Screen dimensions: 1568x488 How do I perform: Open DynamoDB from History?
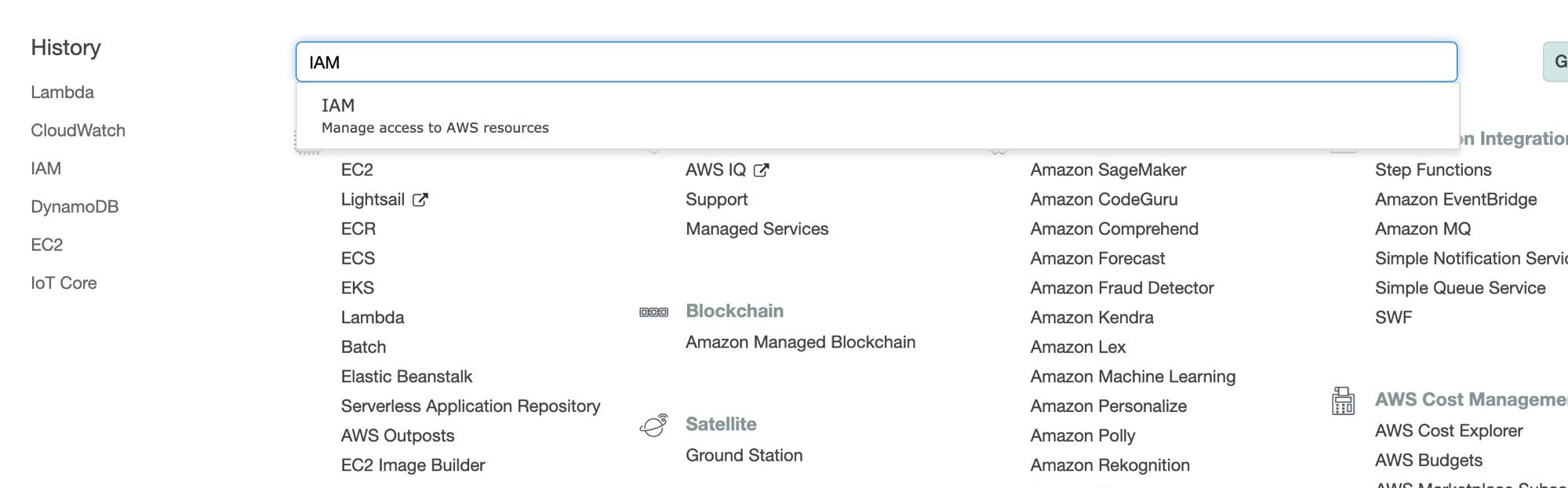(75, 207)
